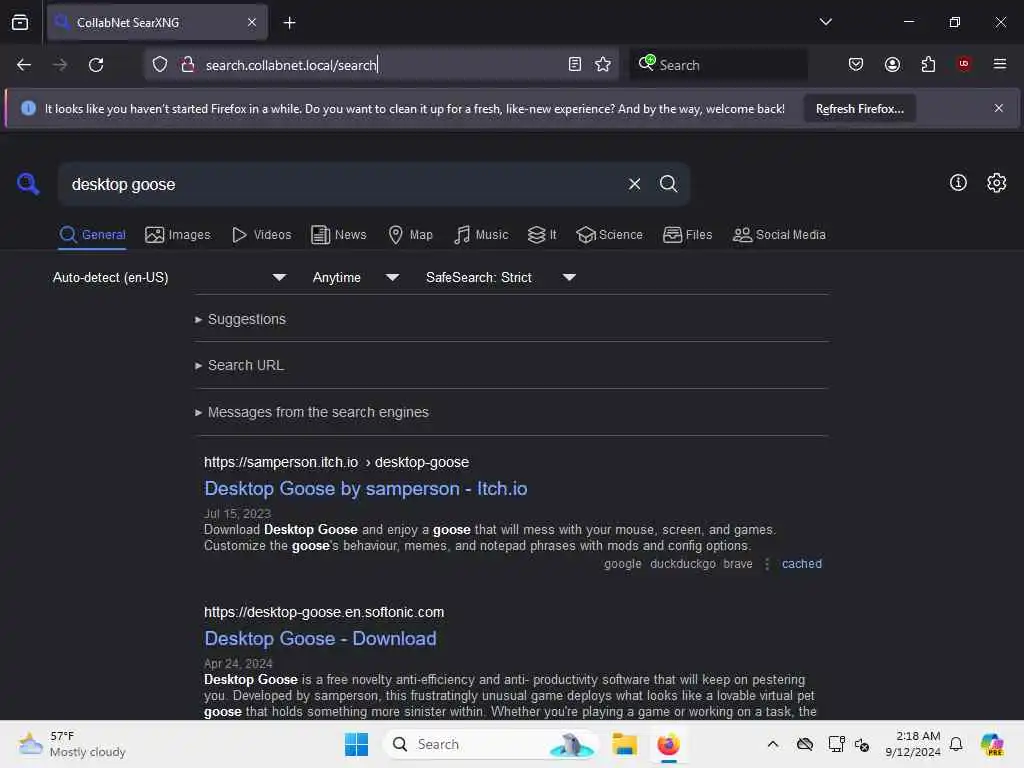Submit search with the magnifier button
Screen dimensions: 1024x768
[668, 184]
